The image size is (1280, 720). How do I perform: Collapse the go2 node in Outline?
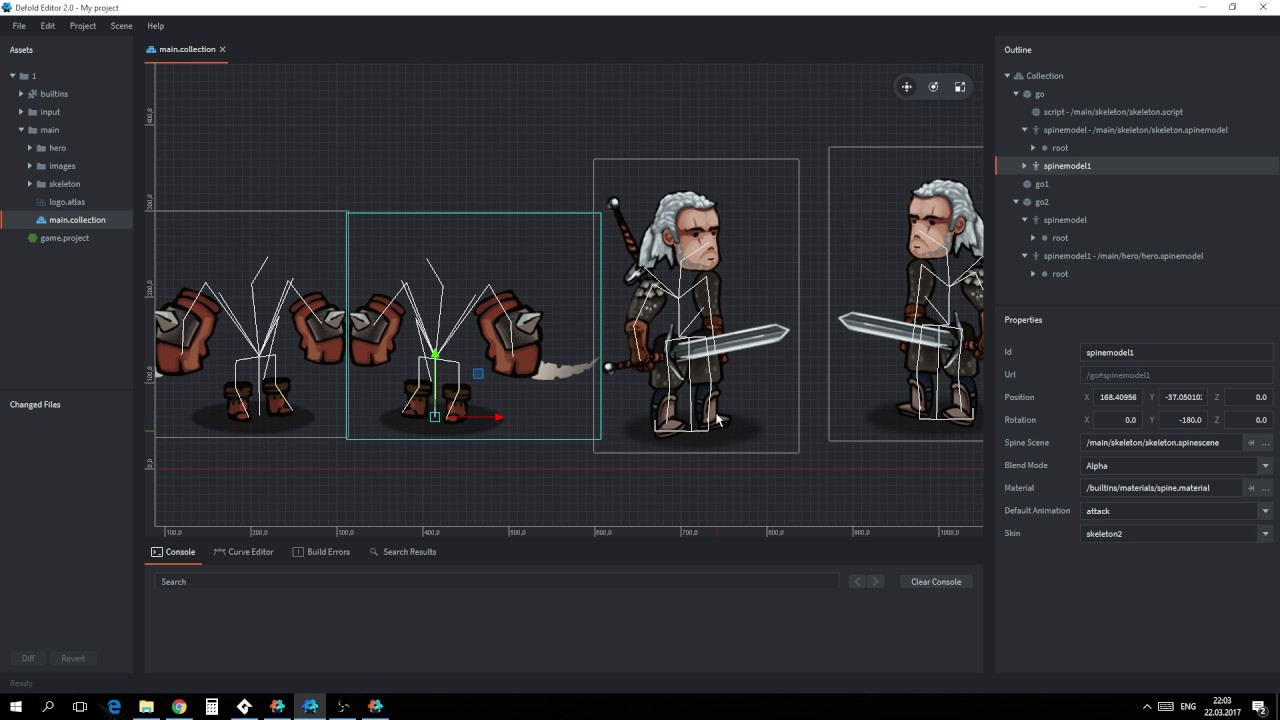click(x=1016, y=202)
